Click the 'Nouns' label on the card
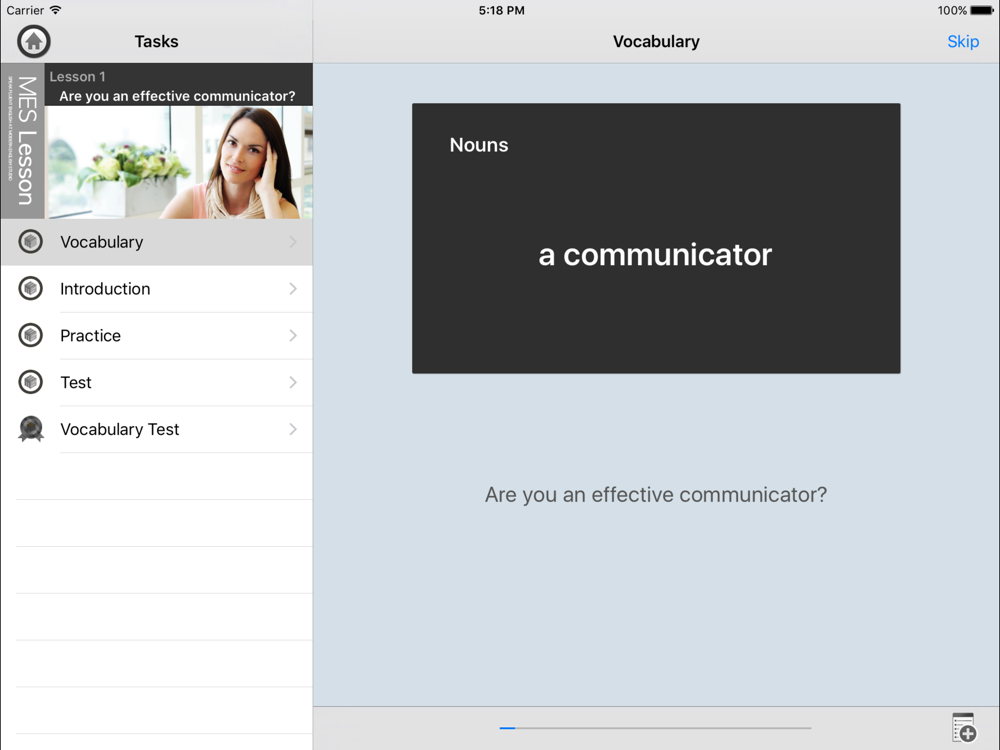The height and width of the screenshot is (750, 1000). point(479,145)
